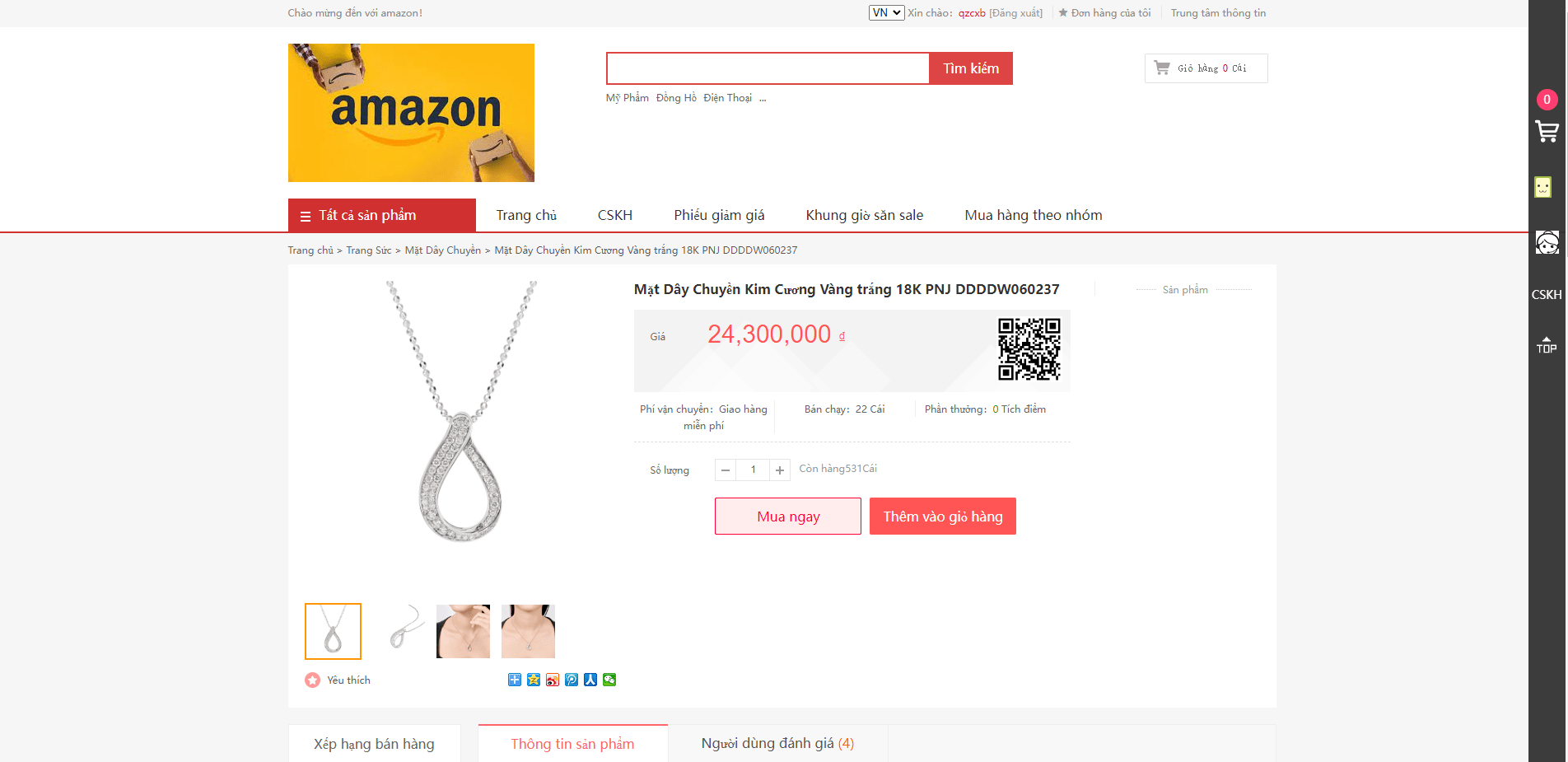1568x762 pixels.
Task: Click the Mua ngay button
Action: pos(788,517)
